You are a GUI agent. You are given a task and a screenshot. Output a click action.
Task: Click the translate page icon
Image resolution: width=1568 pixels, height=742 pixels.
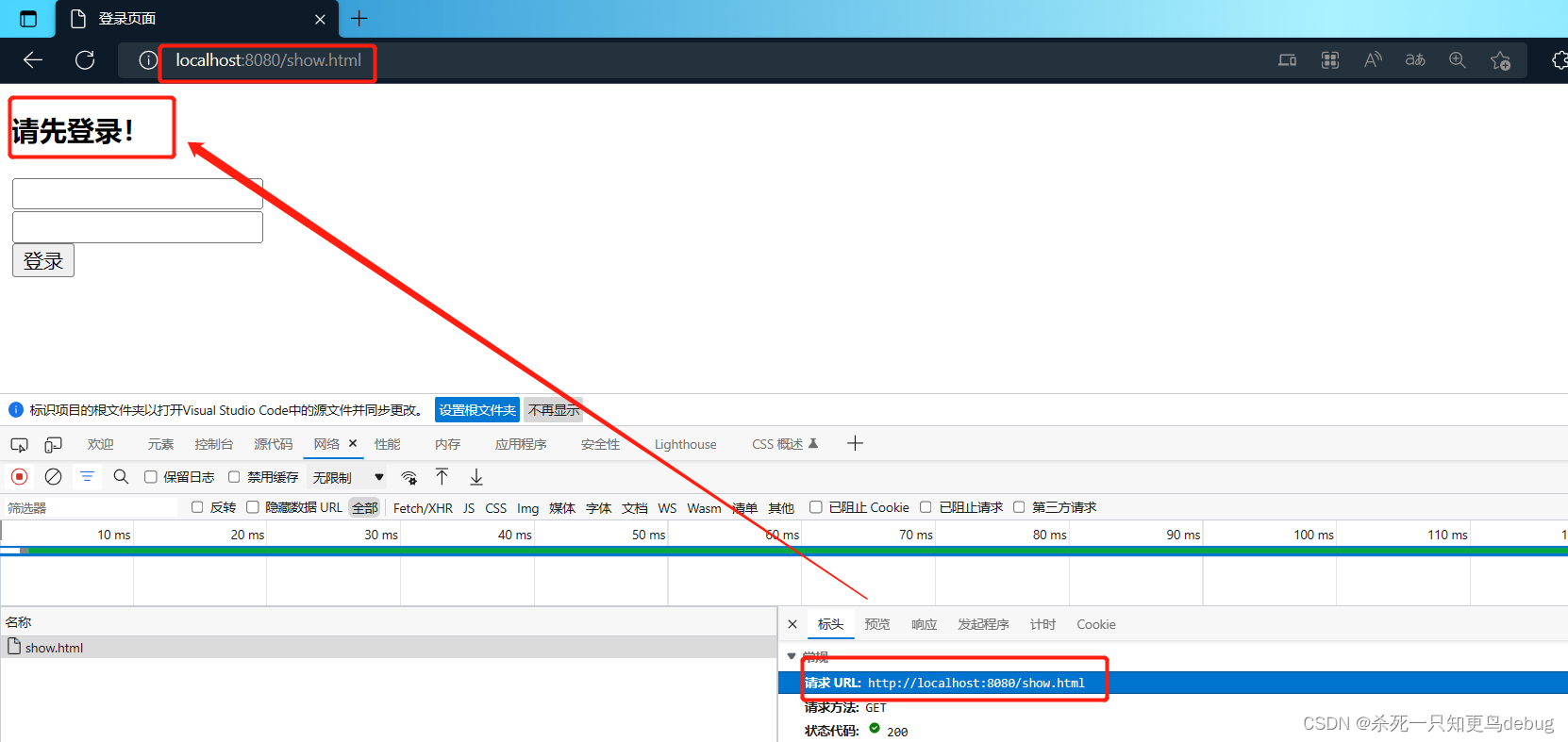[x=1415, y=60]
